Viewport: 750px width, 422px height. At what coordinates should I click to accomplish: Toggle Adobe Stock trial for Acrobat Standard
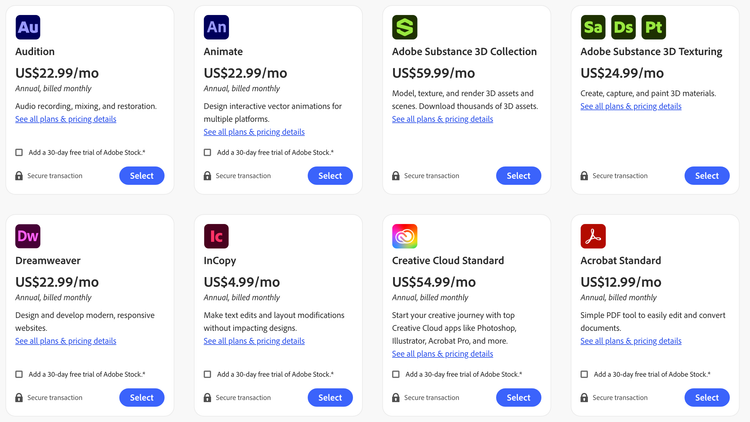[584, 375]
